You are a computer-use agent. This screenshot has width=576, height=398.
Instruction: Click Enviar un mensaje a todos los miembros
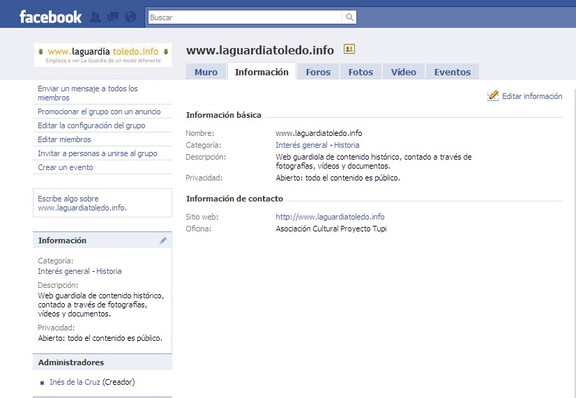point(88,93)
